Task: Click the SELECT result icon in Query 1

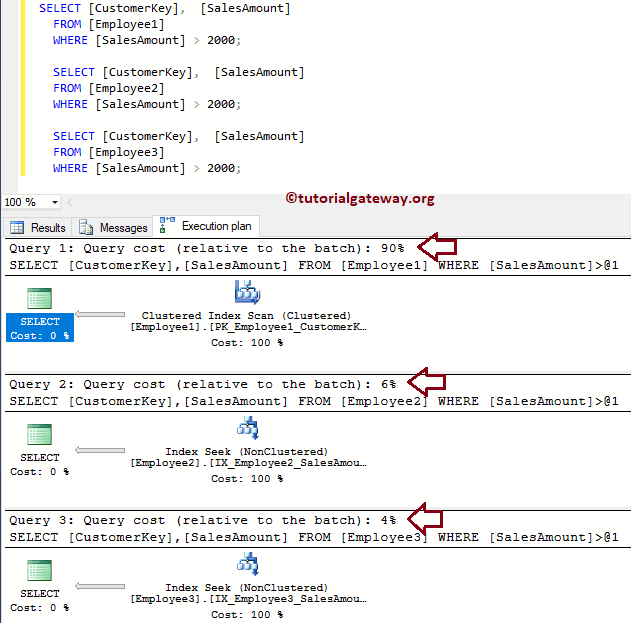Action: coord(39,298)
